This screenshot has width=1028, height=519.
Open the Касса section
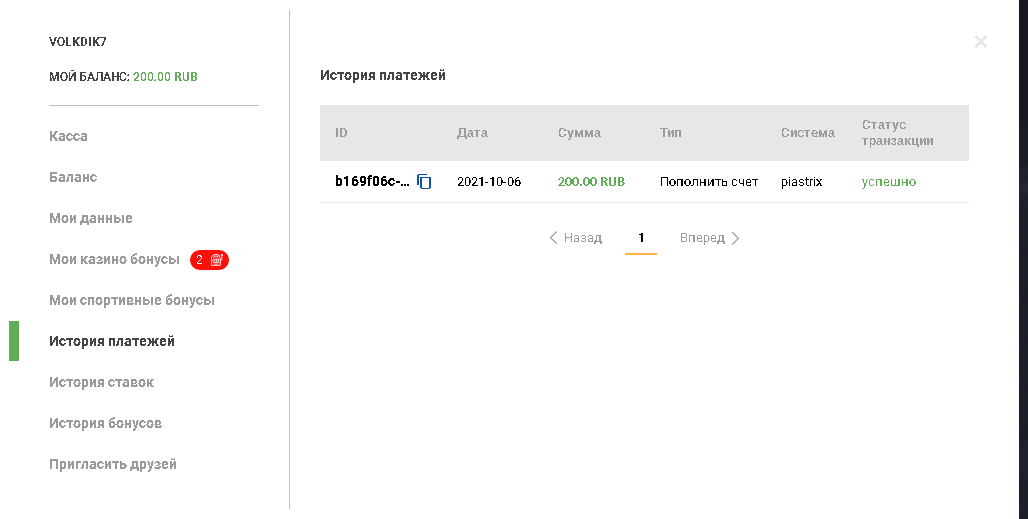tap(68, 136)
